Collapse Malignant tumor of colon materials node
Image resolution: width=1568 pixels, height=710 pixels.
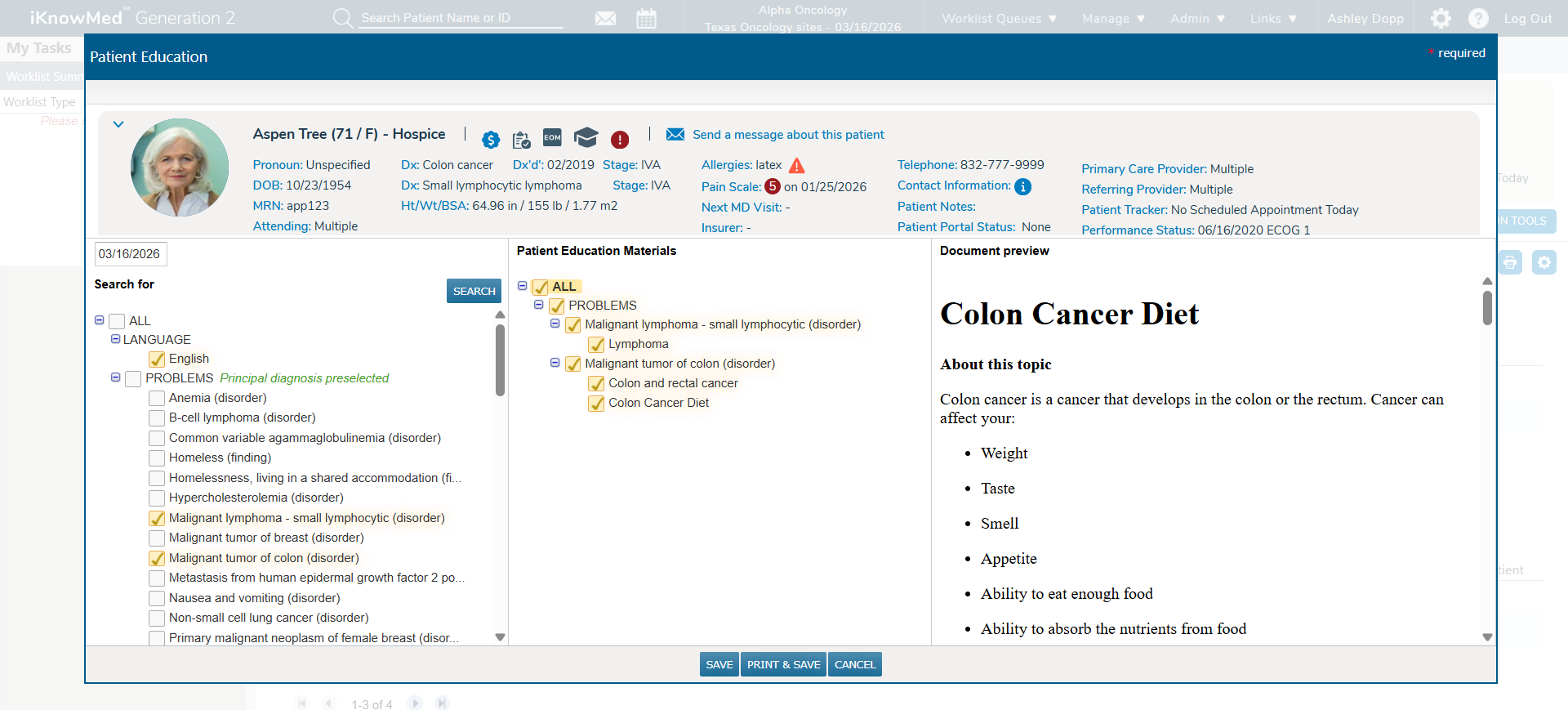point(555,363)
